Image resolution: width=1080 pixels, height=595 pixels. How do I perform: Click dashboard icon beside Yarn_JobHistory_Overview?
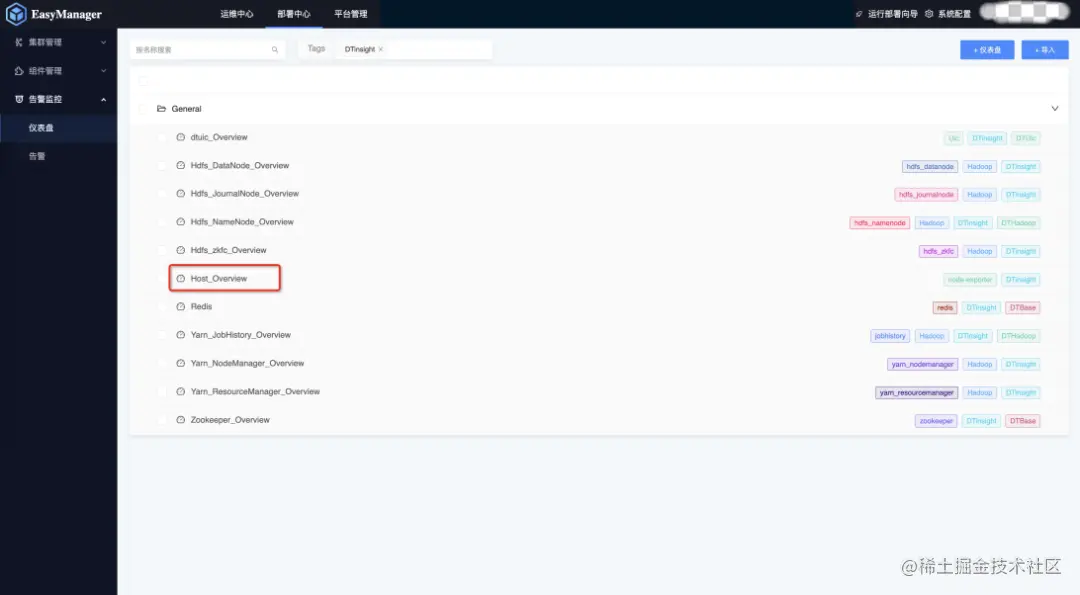click(x=180, y=335)
